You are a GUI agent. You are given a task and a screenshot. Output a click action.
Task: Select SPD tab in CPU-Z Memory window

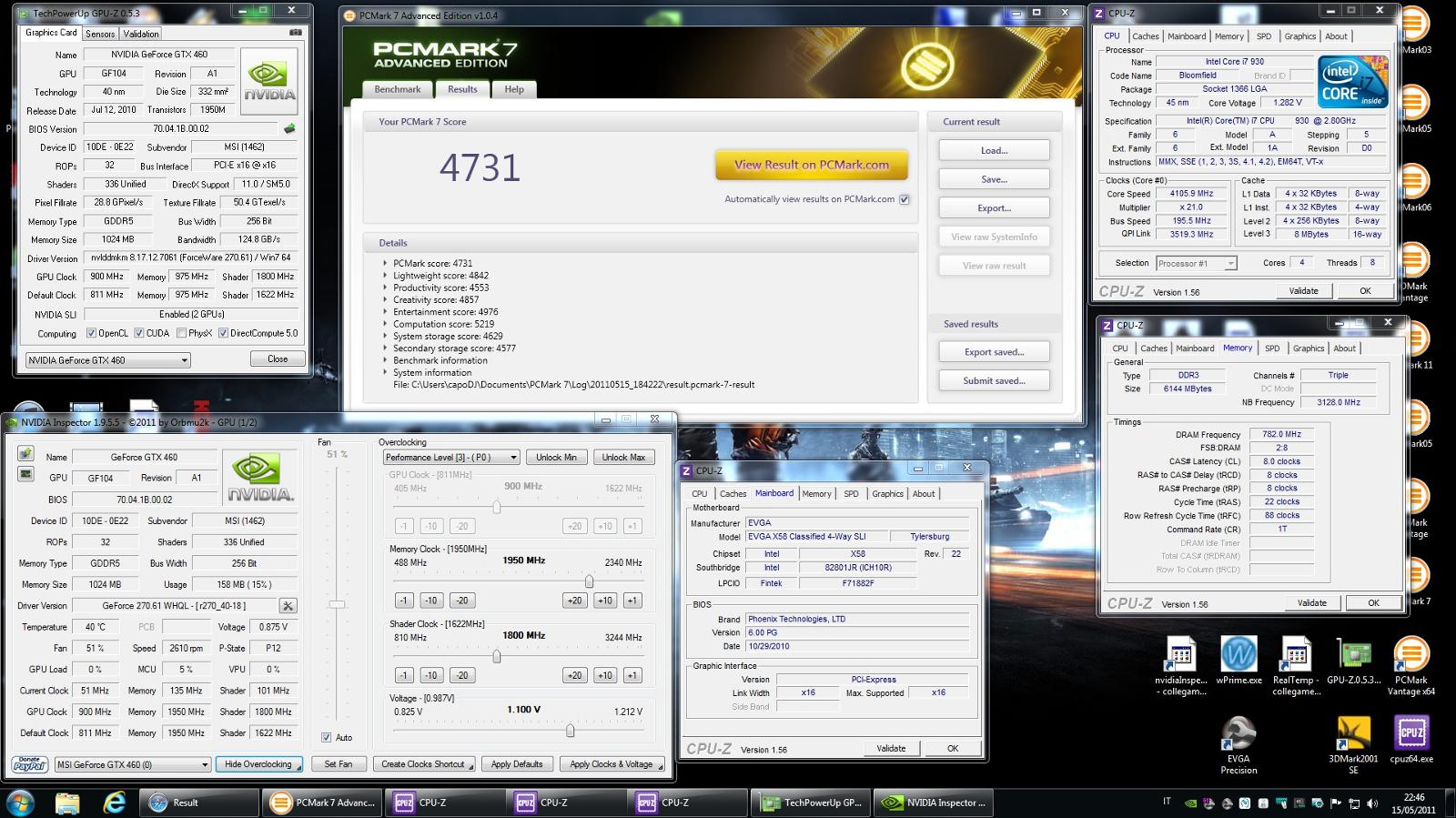pyautogui.click(x=1272, y=348)
